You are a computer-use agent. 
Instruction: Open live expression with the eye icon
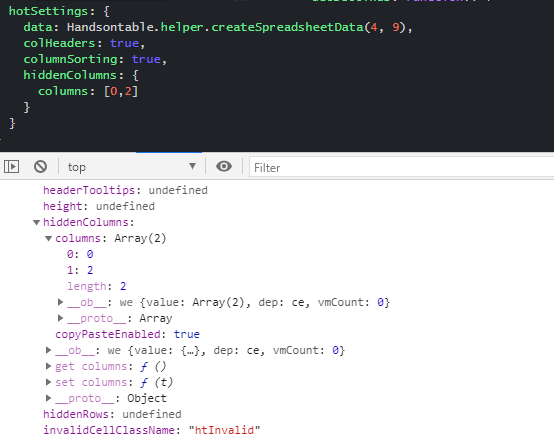click(x=224, y=166)
